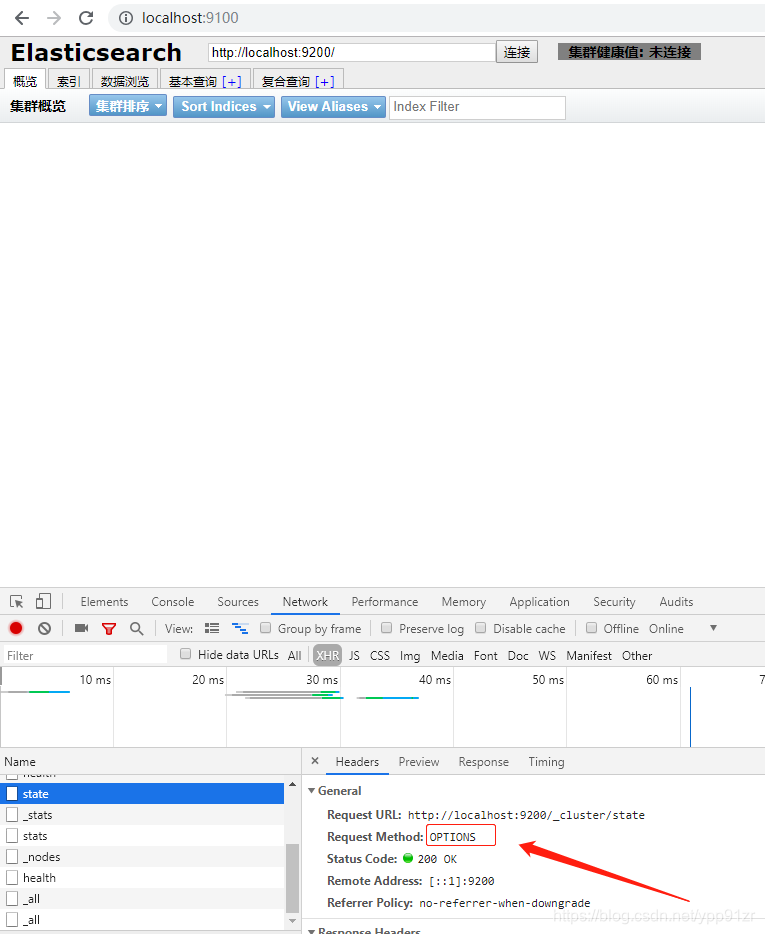Viewport: 765px width, 934px height.
Task: Switch to the 概览 tab
Action: coord(25,81)
